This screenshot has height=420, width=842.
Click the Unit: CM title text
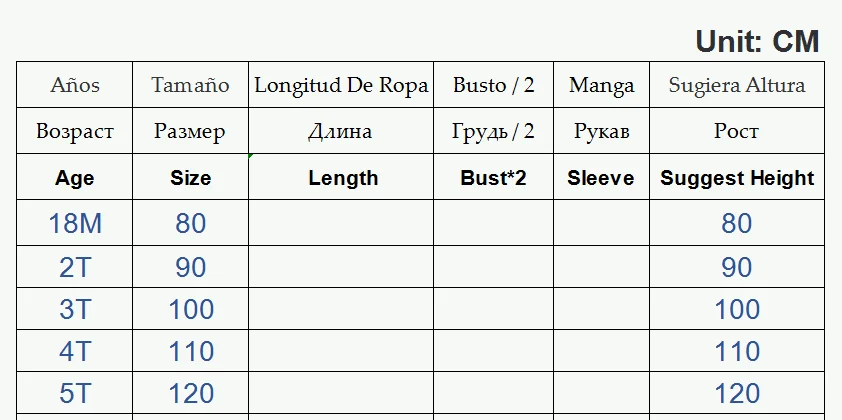pos(757,42)
